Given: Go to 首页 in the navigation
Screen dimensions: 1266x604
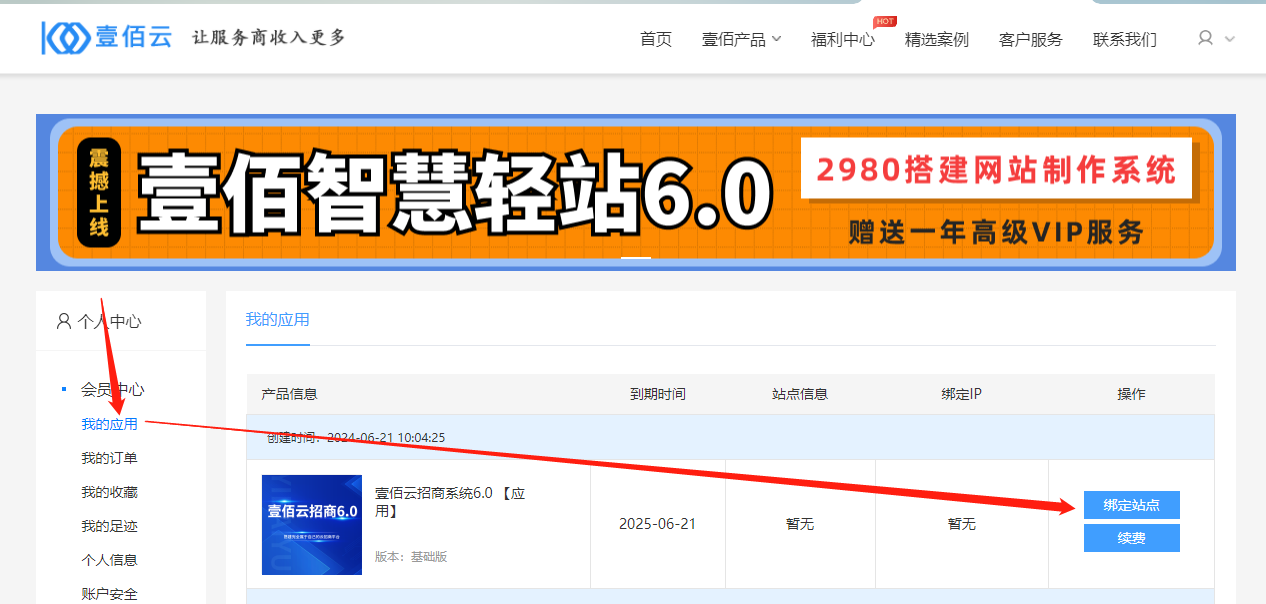Looking at the screenshot, I should click(x=656, y=40).
